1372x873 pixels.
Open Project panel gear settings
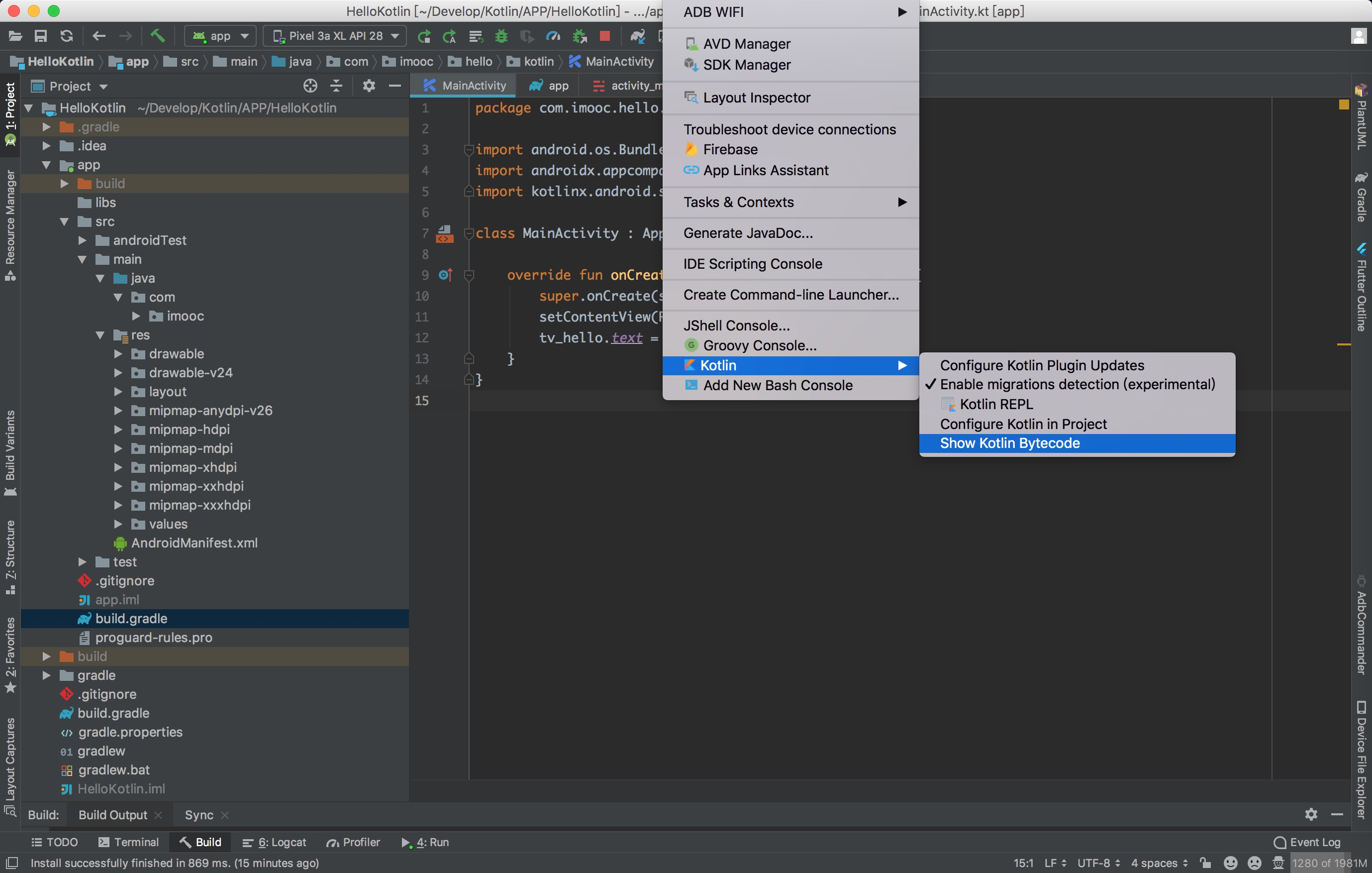coord(369,86)
